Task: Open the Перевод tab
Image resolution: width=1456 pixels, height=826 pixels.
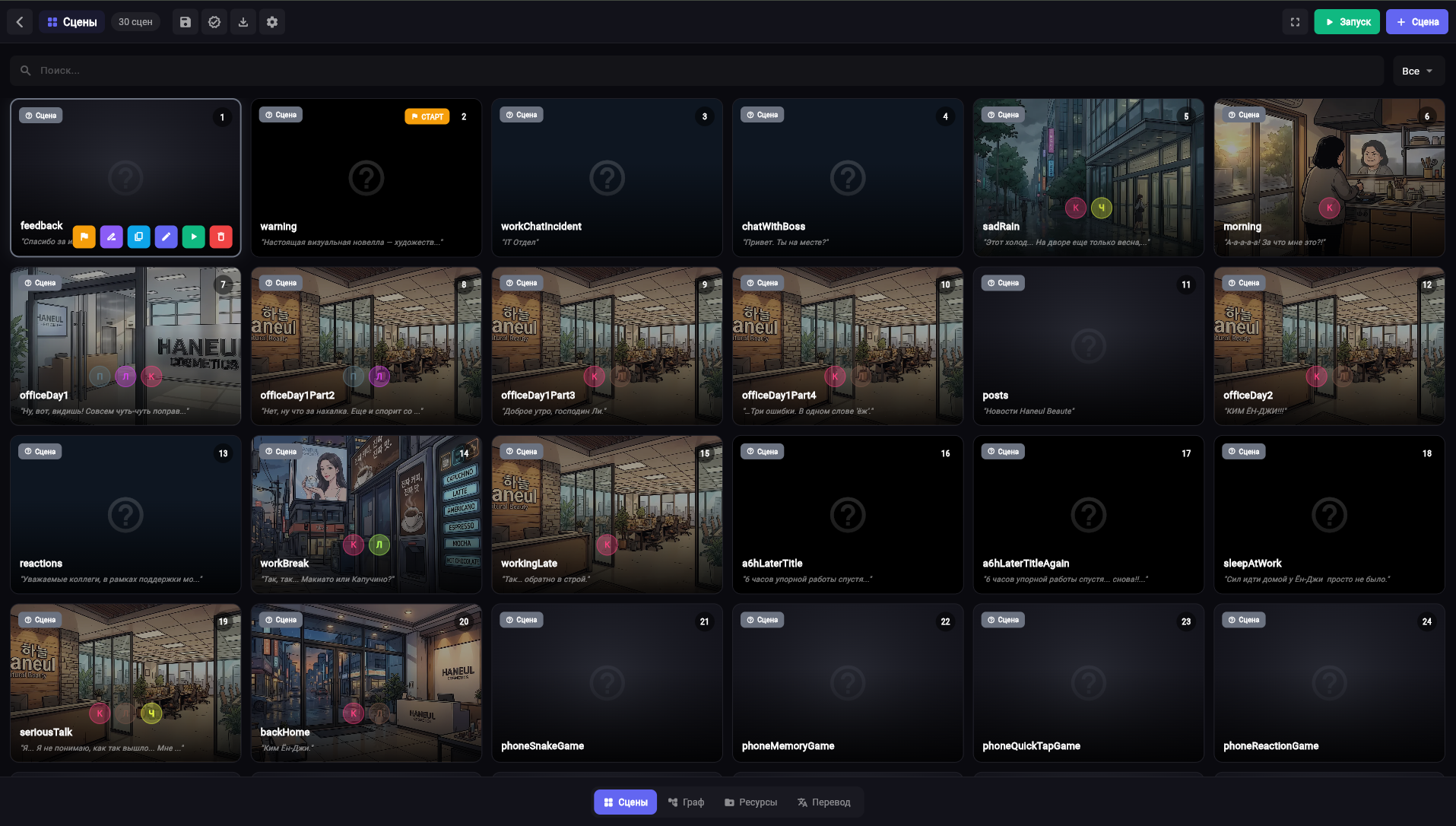Action: click(824, 802)
